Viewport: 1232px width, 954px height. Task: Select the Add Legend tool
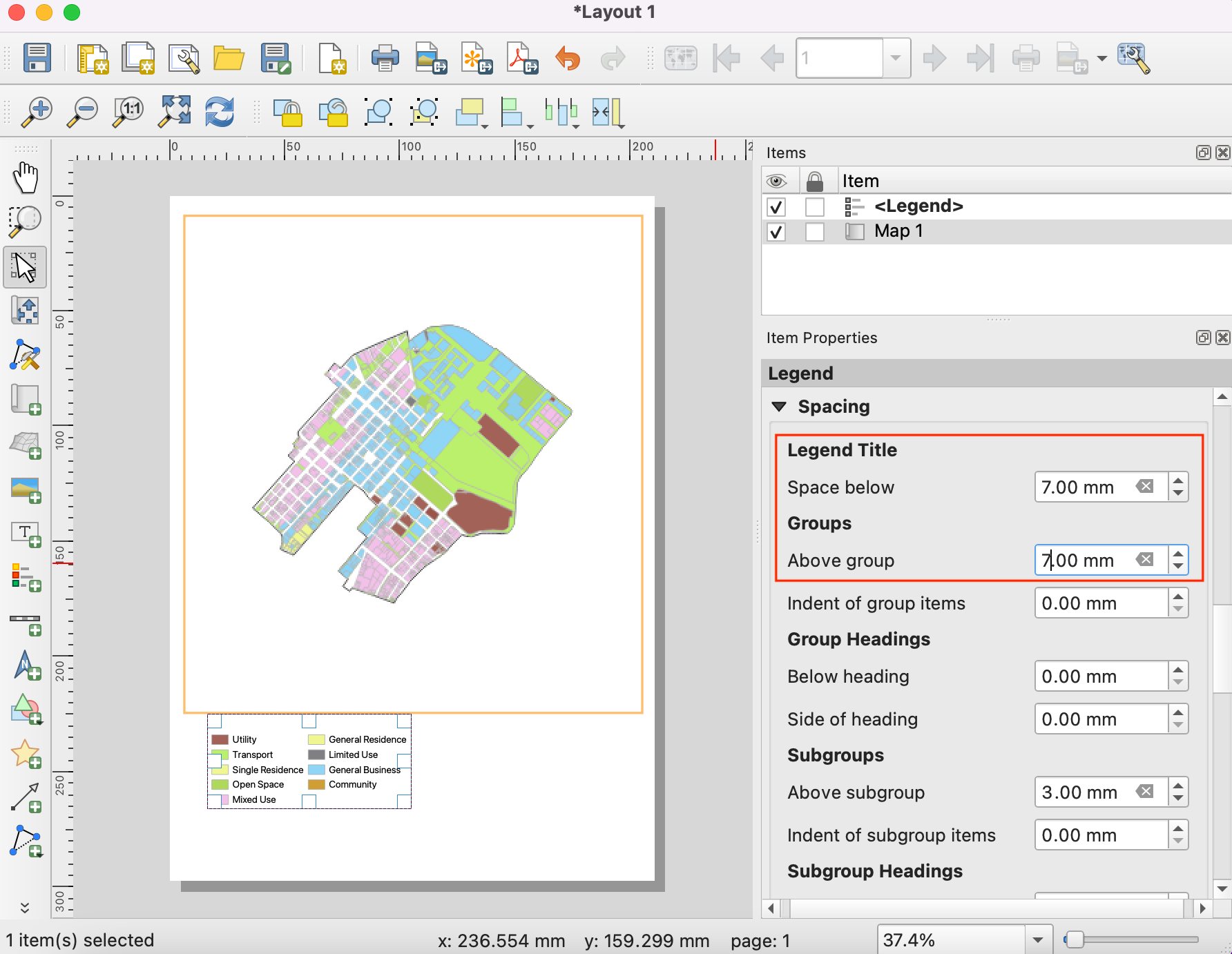(26, 577)
